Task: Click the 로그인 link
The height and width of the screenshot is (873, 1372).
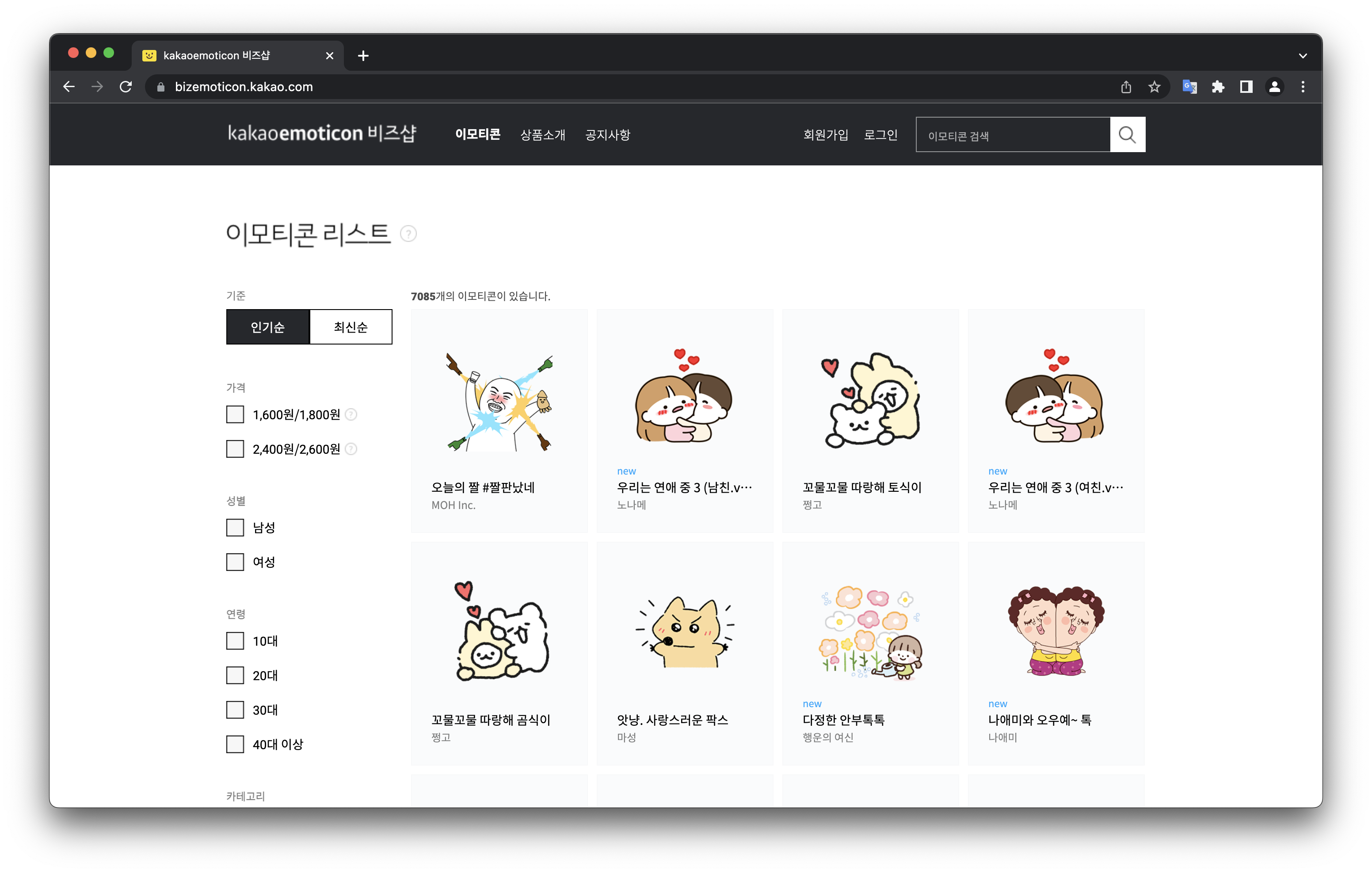Action: (881, 134)
